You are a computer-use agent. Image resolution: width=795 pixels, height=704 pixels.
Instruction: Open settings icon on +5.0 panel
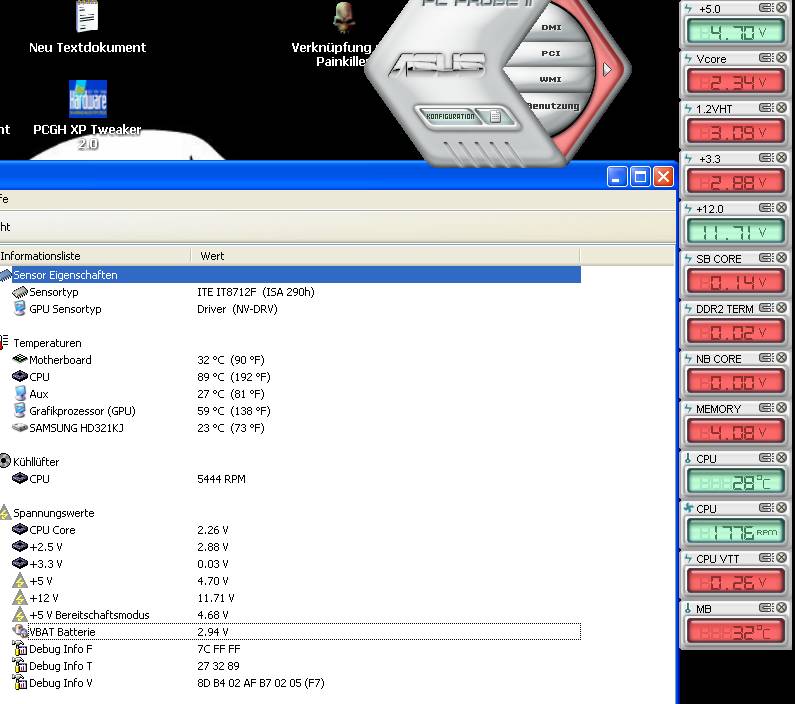coord(766,8)
